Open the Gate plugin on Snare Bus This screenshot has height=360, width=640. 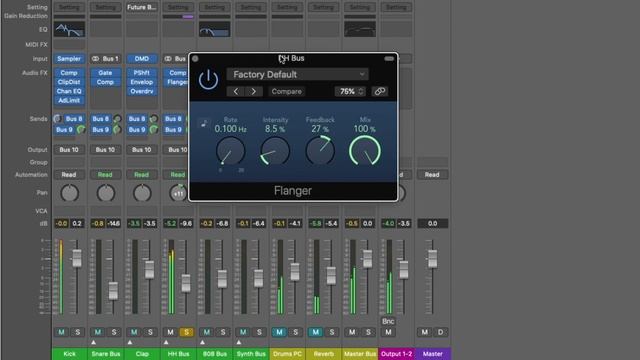point(105,73)
